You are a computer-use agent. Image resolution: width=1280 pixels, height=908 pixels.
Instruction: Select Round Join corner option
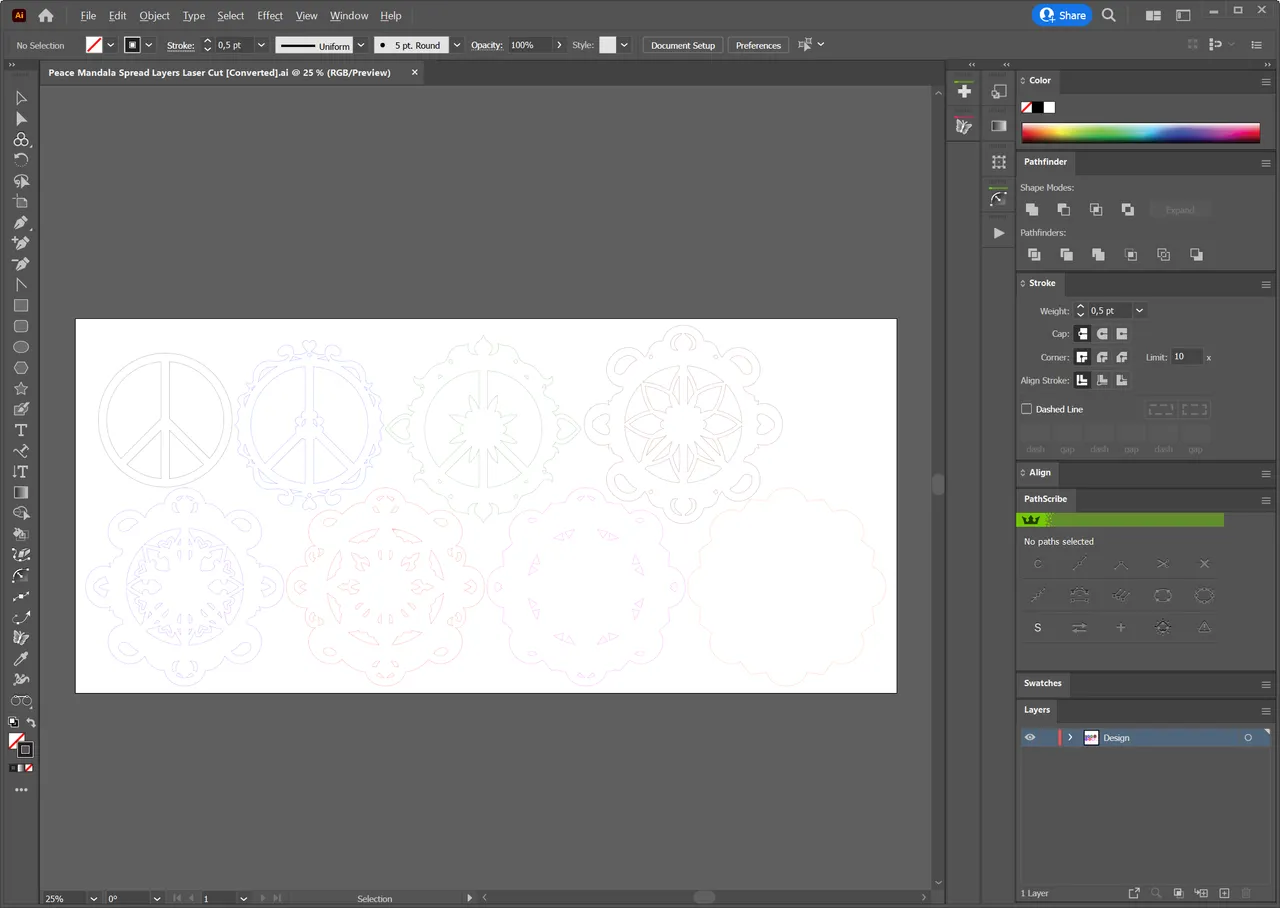pos(1102,357)
